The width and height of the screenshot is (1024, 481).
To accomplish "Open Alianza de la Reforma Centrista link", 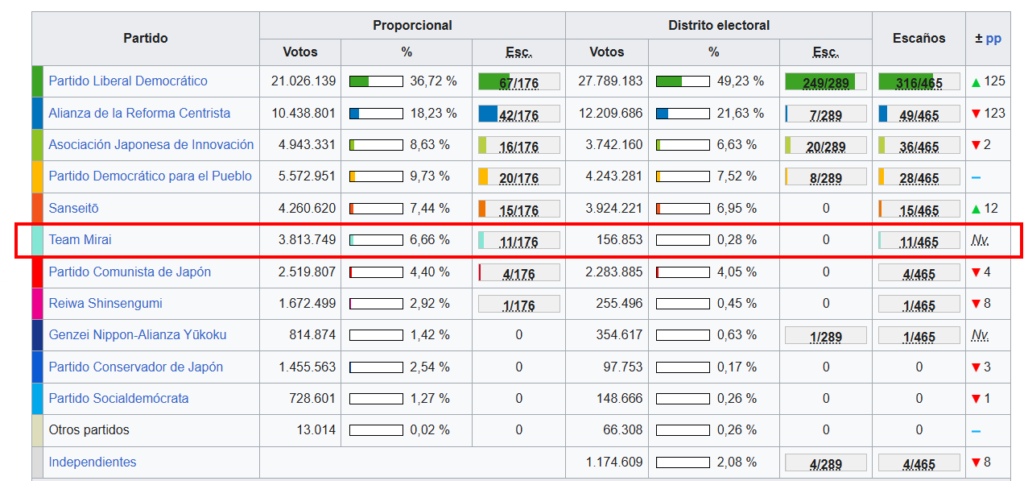I will click(x=140, y=113).
